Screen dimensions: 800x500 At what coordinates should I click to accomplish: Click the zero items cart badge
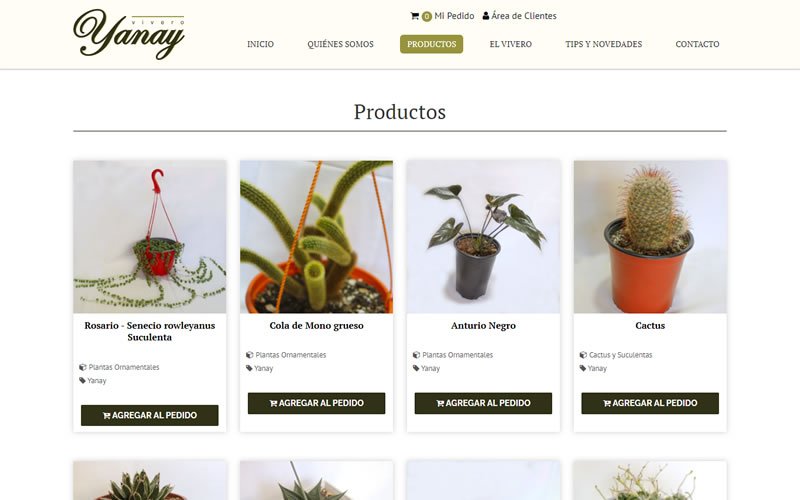[x=427, y=16]
